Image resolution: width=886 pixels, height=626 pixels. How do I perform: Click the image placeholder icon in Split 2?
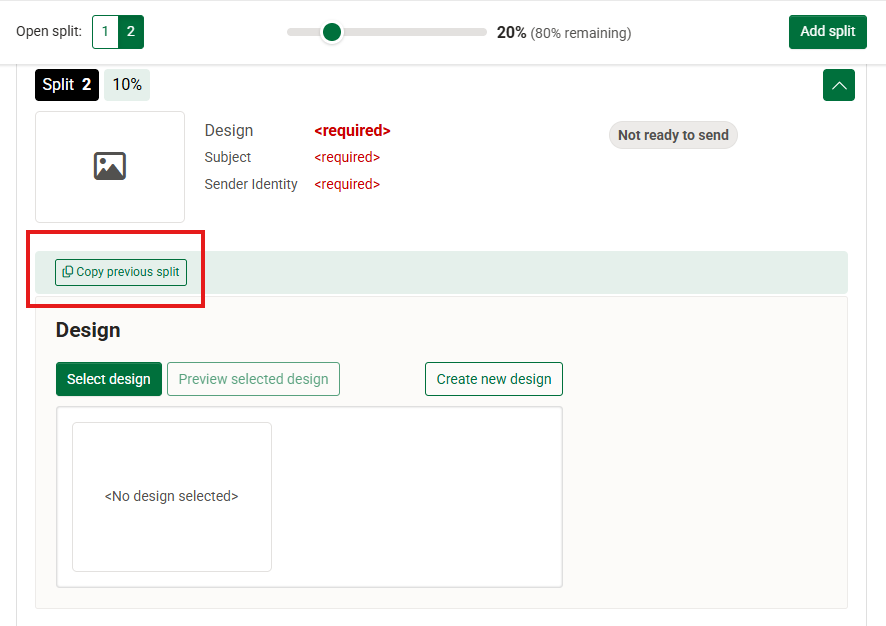point(110,166)
